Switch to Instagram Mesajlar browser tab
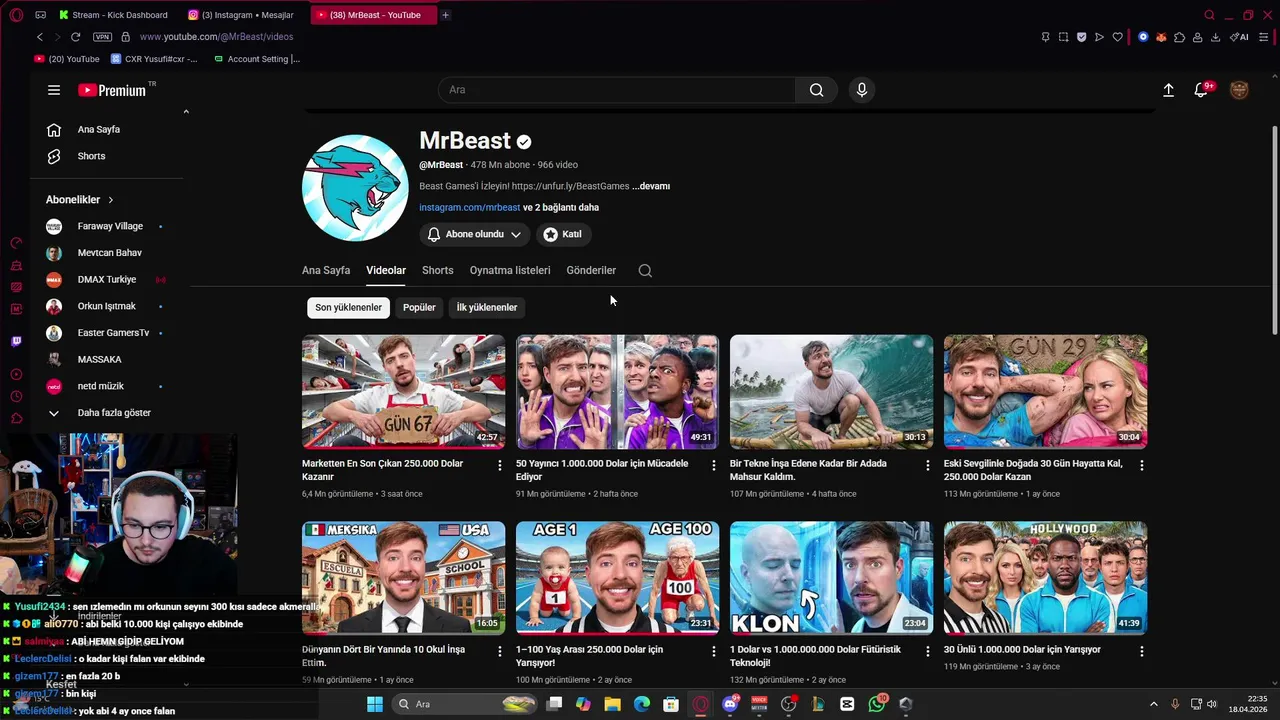This screenshot has height=720, width=1280. [x=240, y=15]
